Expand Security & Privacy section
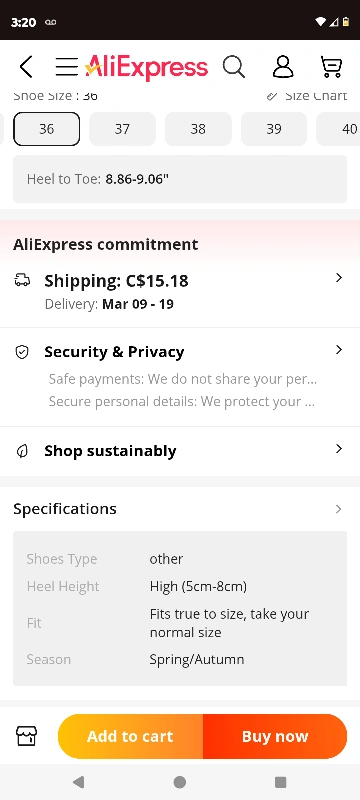Image resolution: width=360 pixels, height=800 pixels. click(x=180, y=377)
